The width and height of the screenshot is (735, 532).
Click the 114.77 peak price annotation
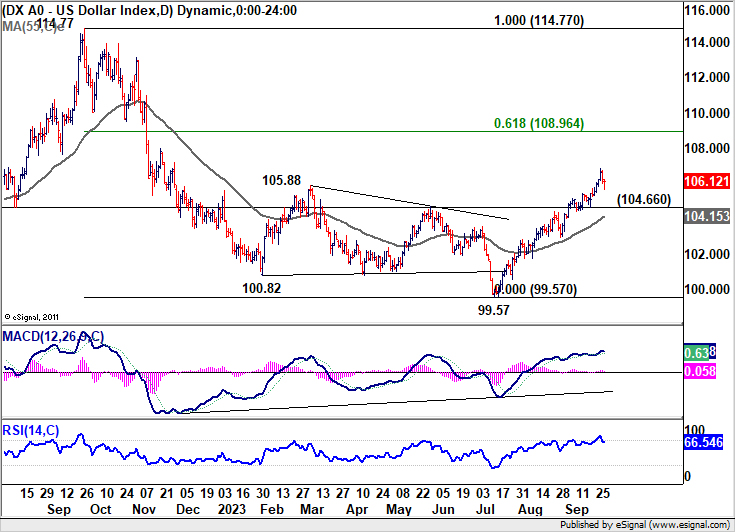[x=54, y=23]
